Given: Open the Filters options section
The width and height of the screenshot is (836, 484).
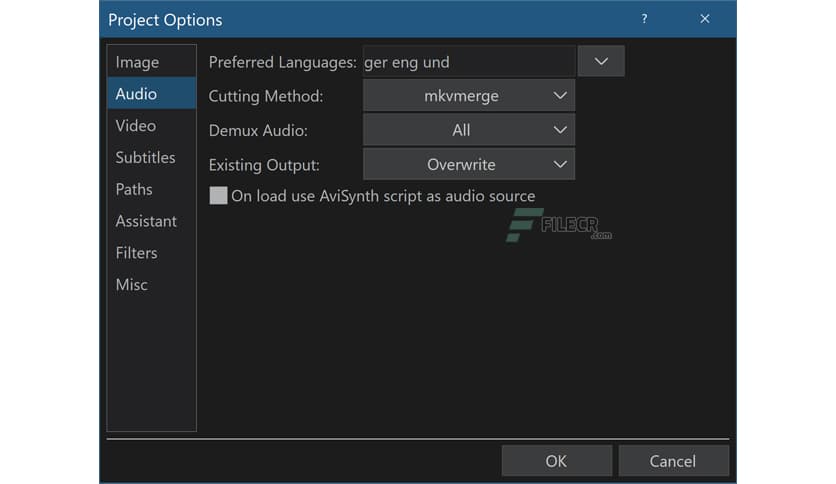Looking at the screenshot, I should [136, 253].
